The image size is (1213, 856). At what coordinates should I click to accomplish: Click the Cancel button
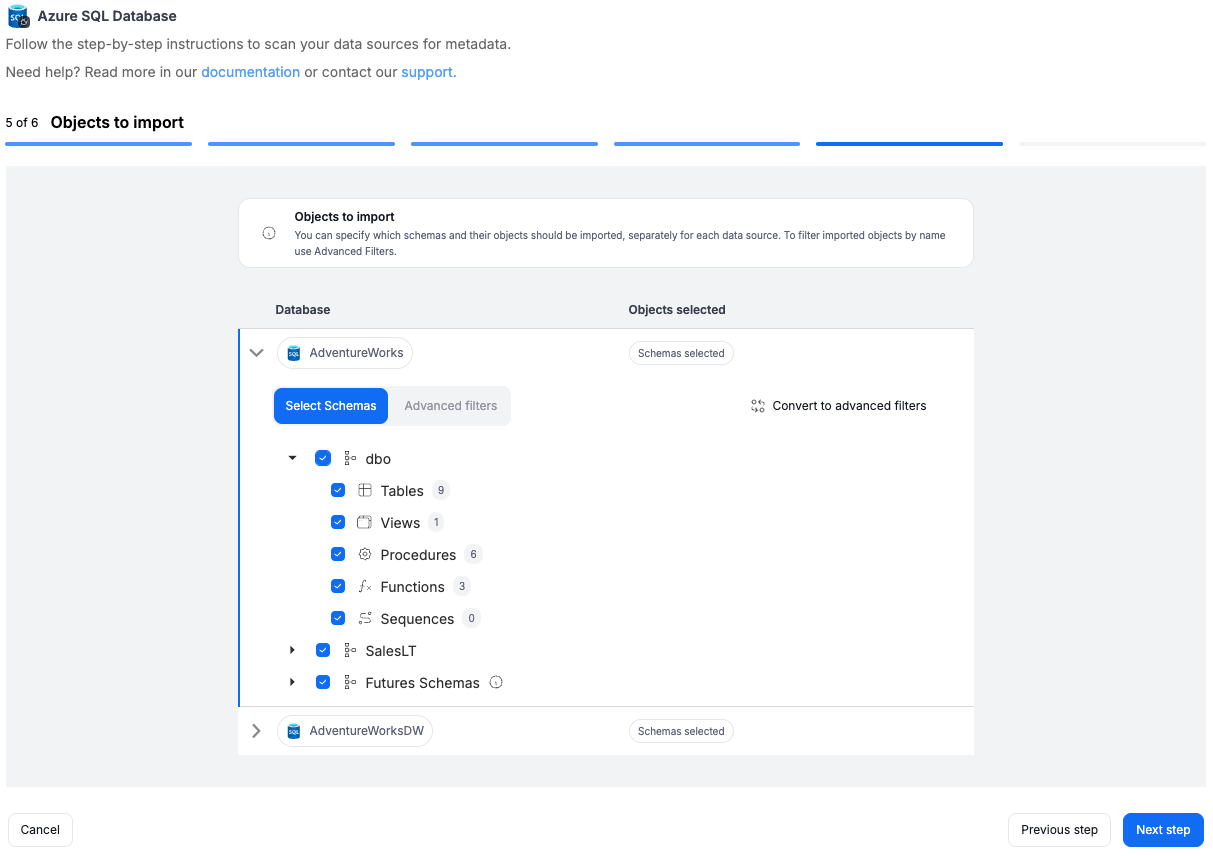tap(40, 830)
